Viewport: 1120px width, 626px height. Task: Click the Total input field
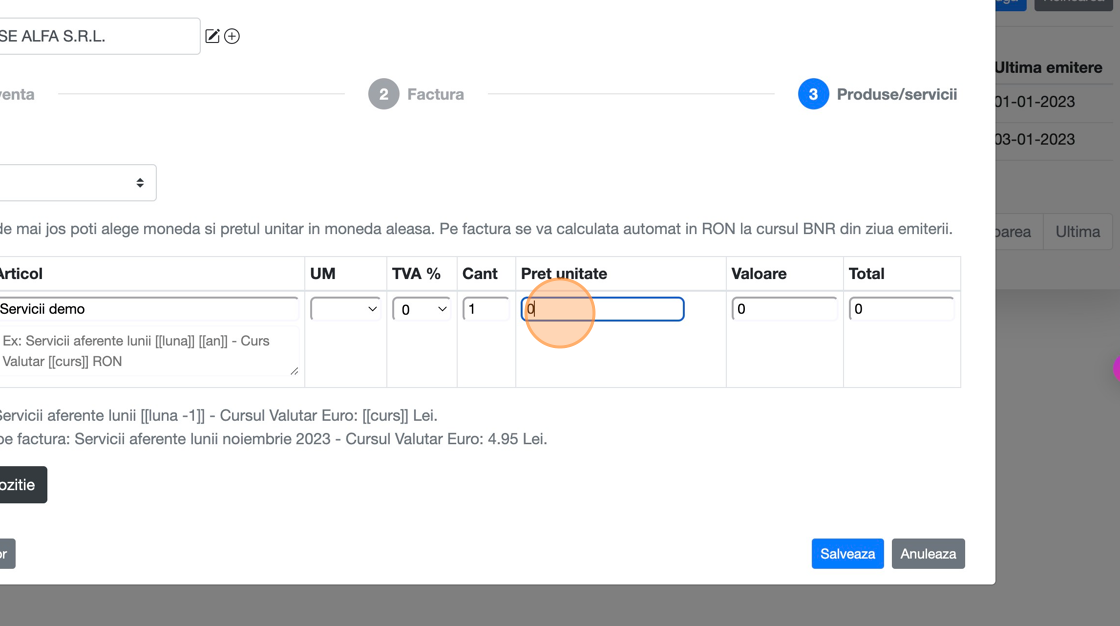pyautogui.click(x=900, y=309)
